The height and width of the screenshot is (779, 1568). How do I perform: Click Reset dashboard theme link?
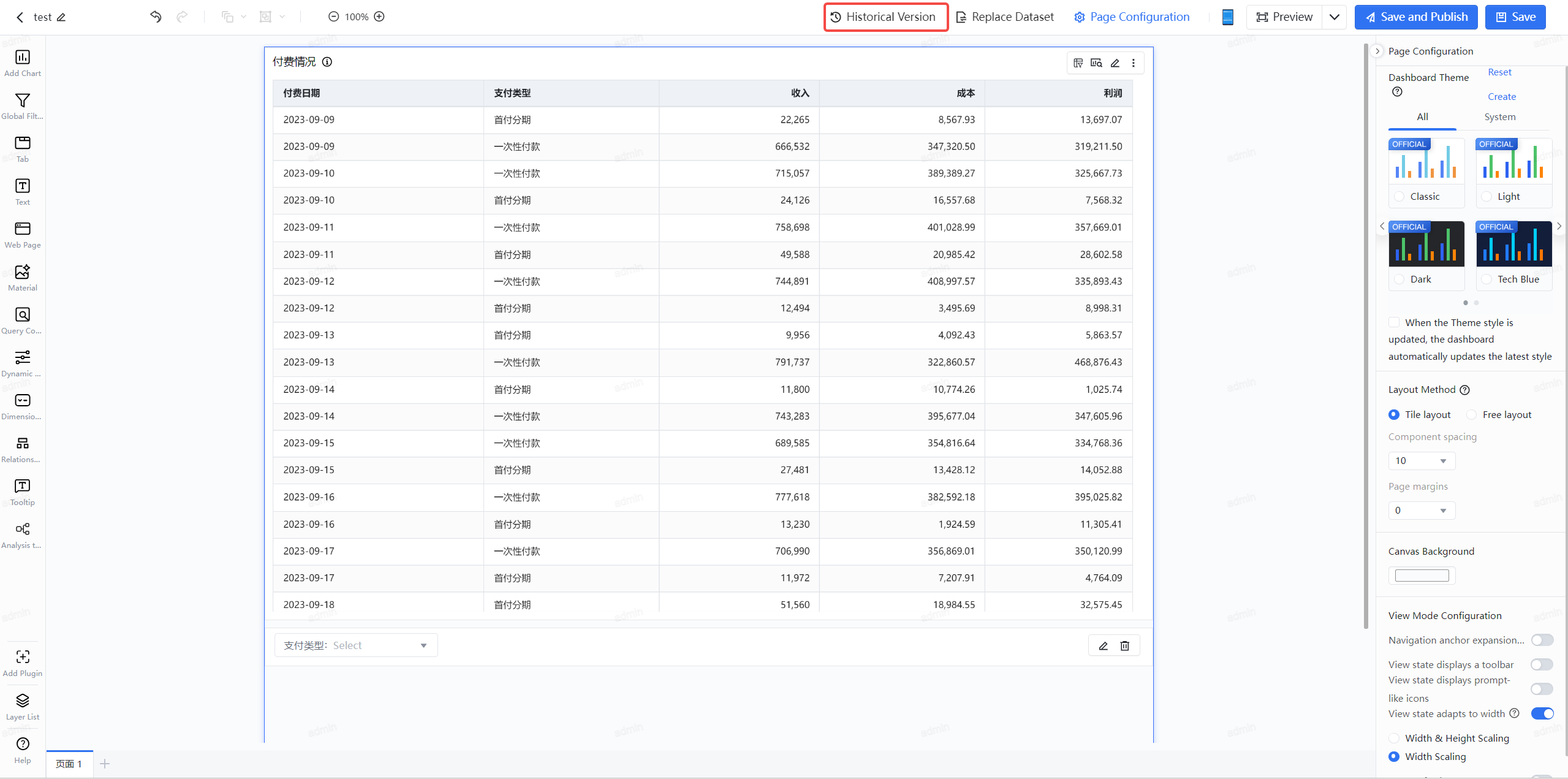tap(1499, 72)
